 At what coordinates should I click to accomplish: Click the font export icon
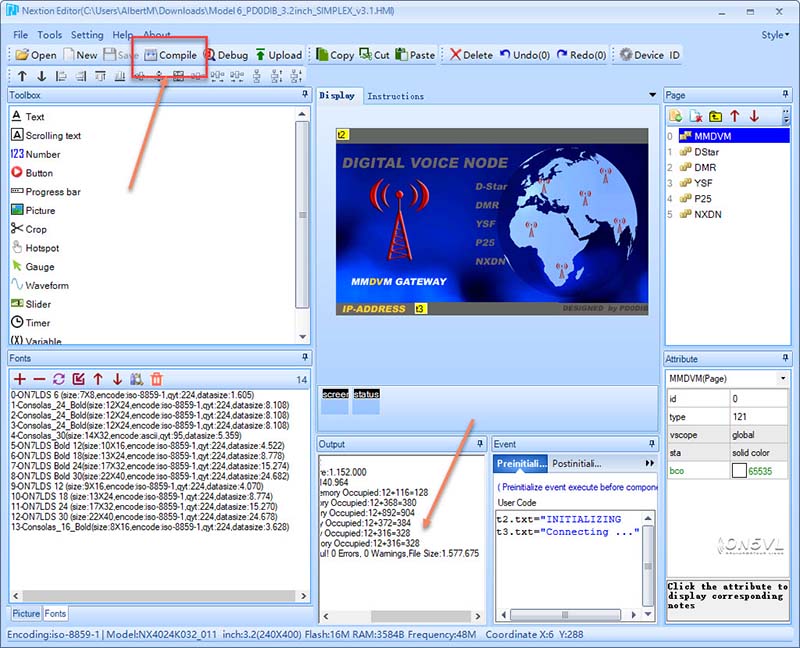pyautogui.click(x=78, y=379)
